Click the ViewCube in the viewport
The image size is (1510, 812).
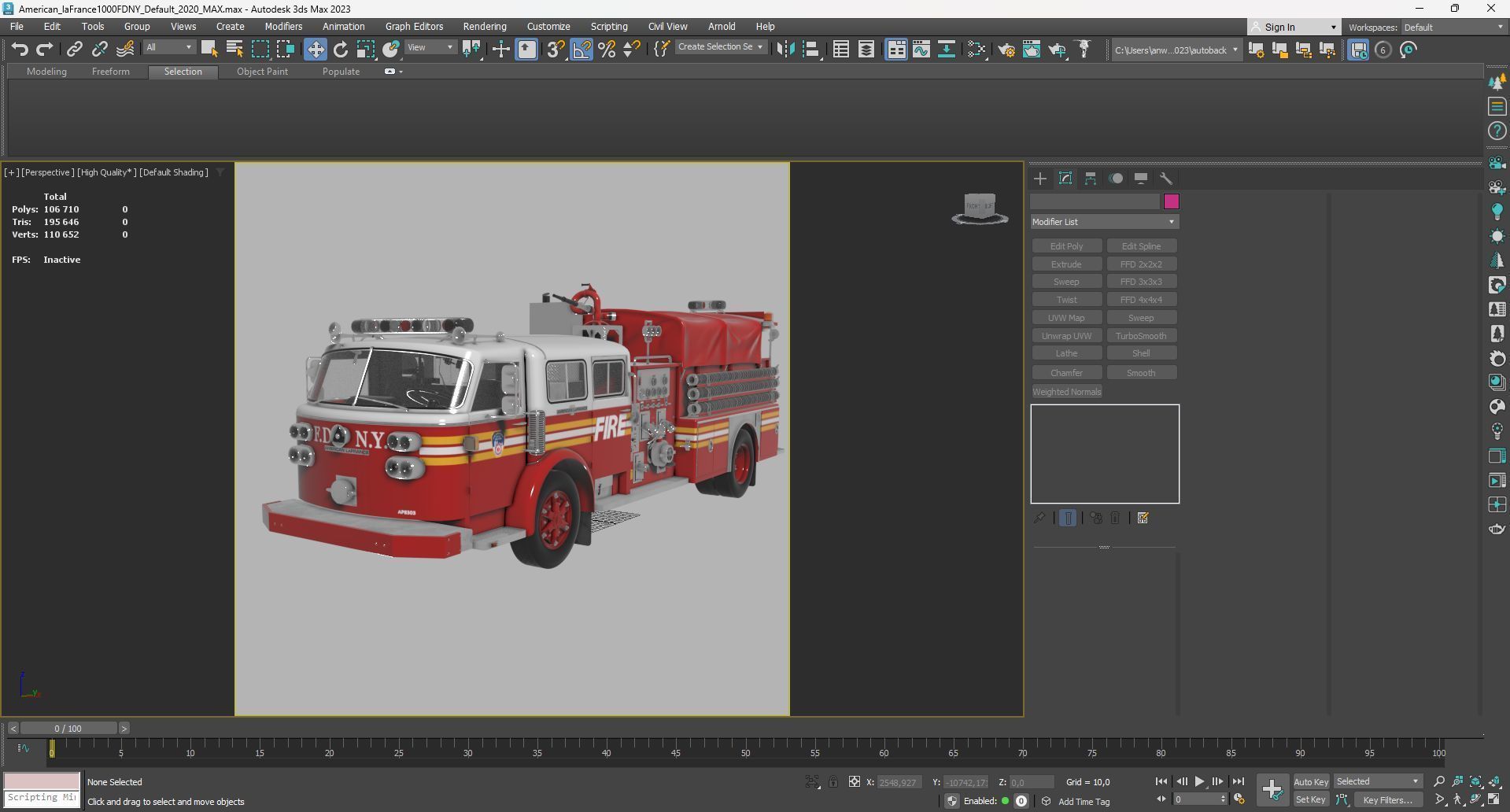(x=980, y=209)
